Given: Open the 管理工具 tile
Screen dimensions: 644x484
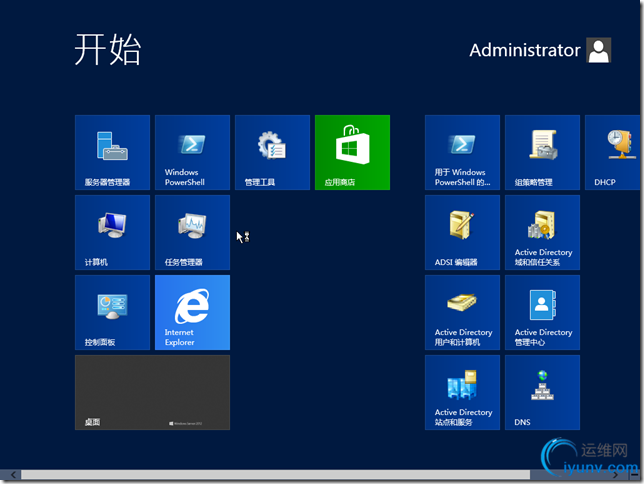Looking at the screenshot, I should [x=272, y=152].
